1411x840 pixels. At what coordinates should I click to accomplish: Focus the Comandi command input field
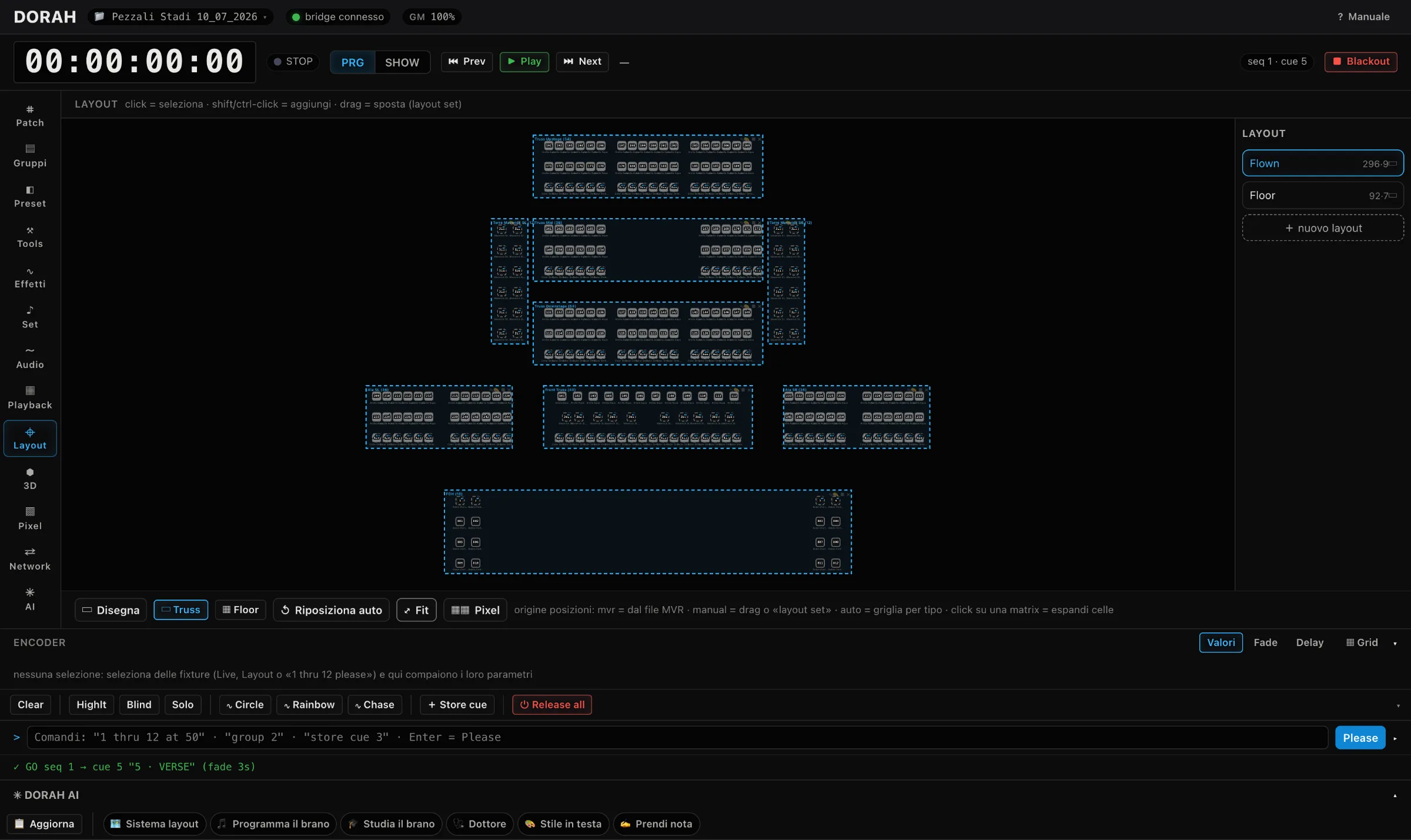[x=677, y=738]
